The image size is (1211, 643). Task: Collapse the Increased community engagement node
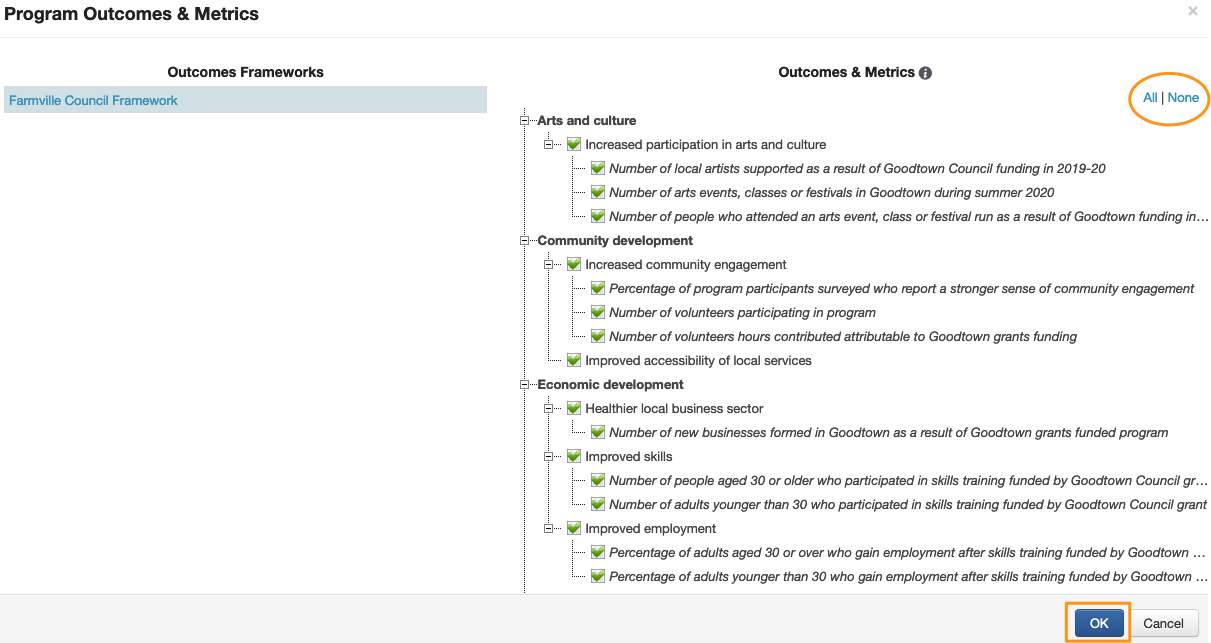click(549, 265)
